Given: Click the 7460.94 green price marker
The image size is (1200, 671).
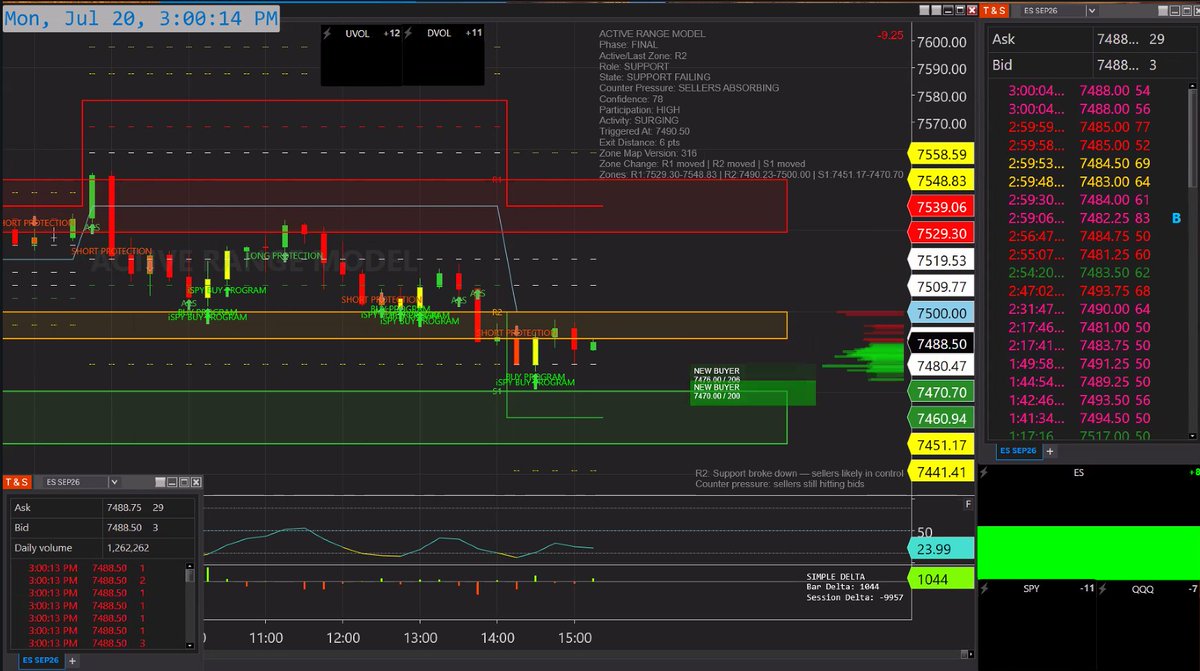Looking at the screenshot, I should pyautogui.click(x=941, y=419).
